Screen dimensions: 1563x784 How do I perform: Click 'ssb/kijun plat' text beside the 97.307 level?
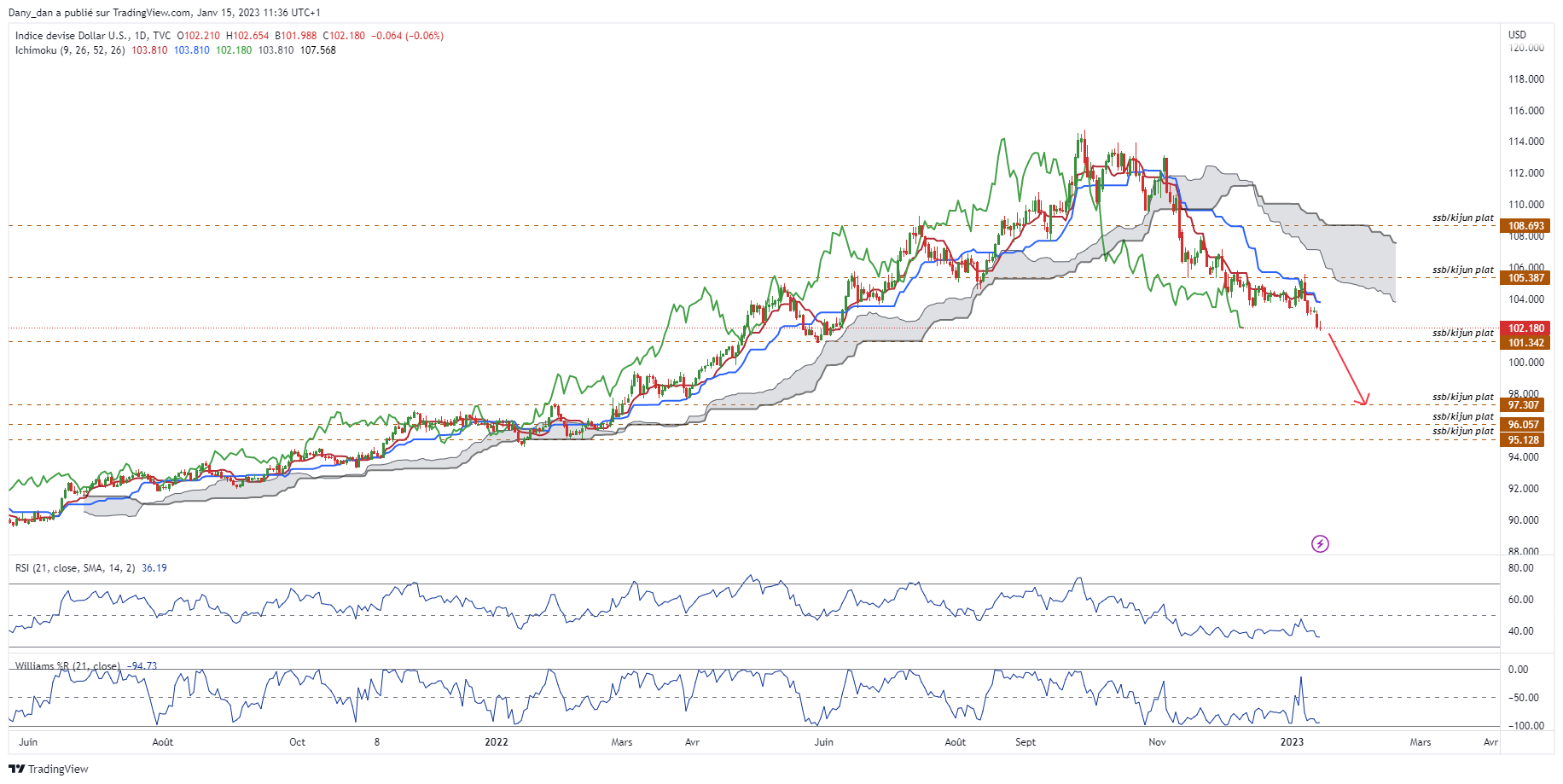1463,398
